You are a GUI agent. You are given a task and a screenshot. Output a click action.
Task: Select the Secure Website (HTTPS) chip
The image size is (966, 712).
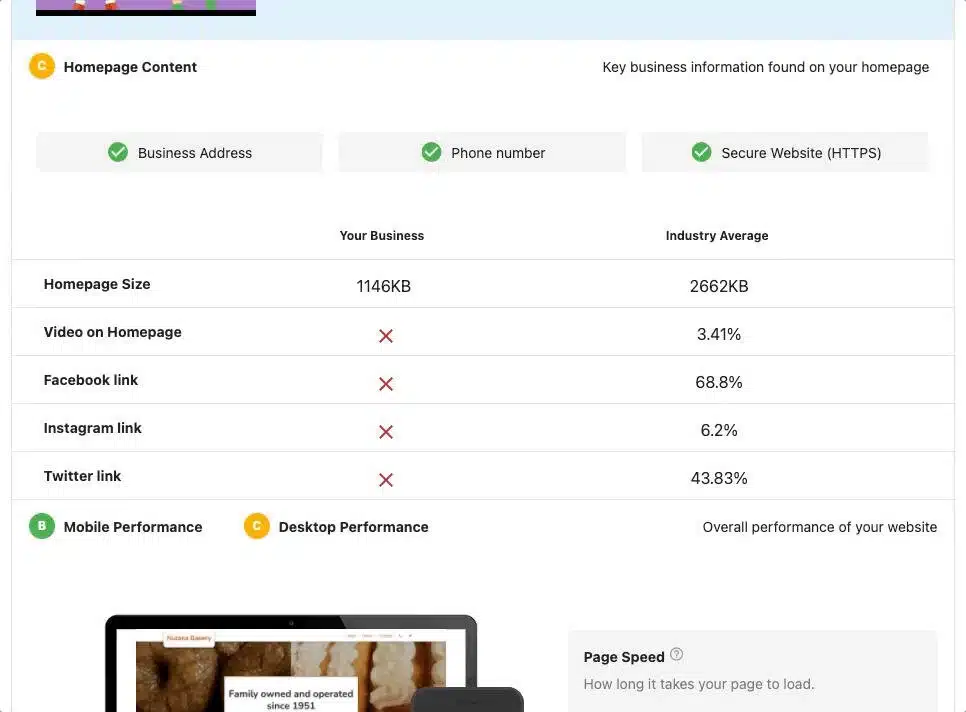coord(785,152)
